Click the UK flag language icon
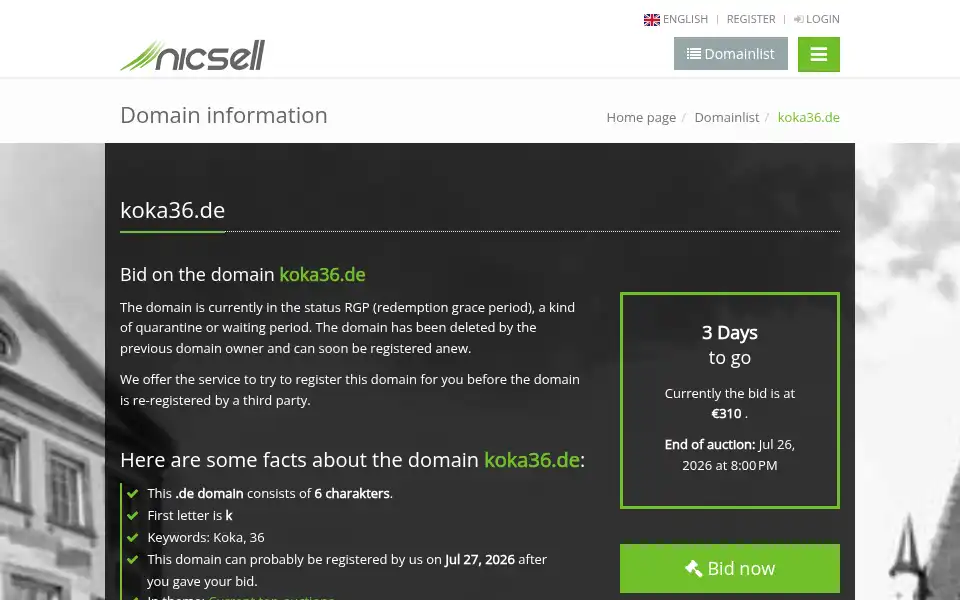Image resolution: width=960 pixels, height=600 pixels. 651,20
